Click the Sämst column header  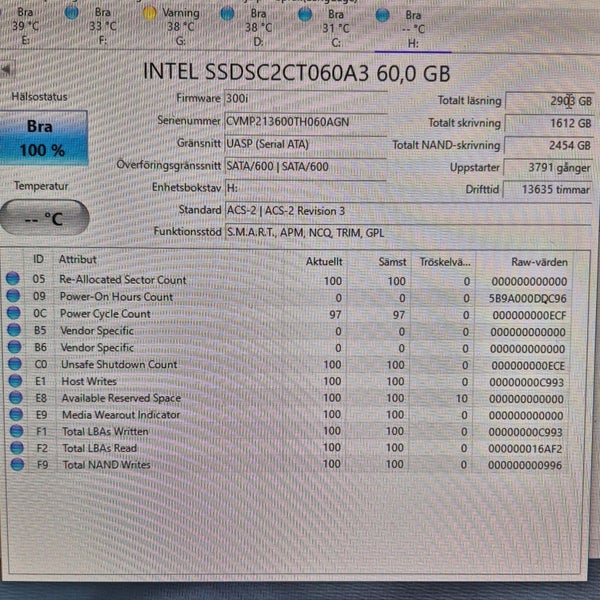pyautogui.click(x=392, y=262)
